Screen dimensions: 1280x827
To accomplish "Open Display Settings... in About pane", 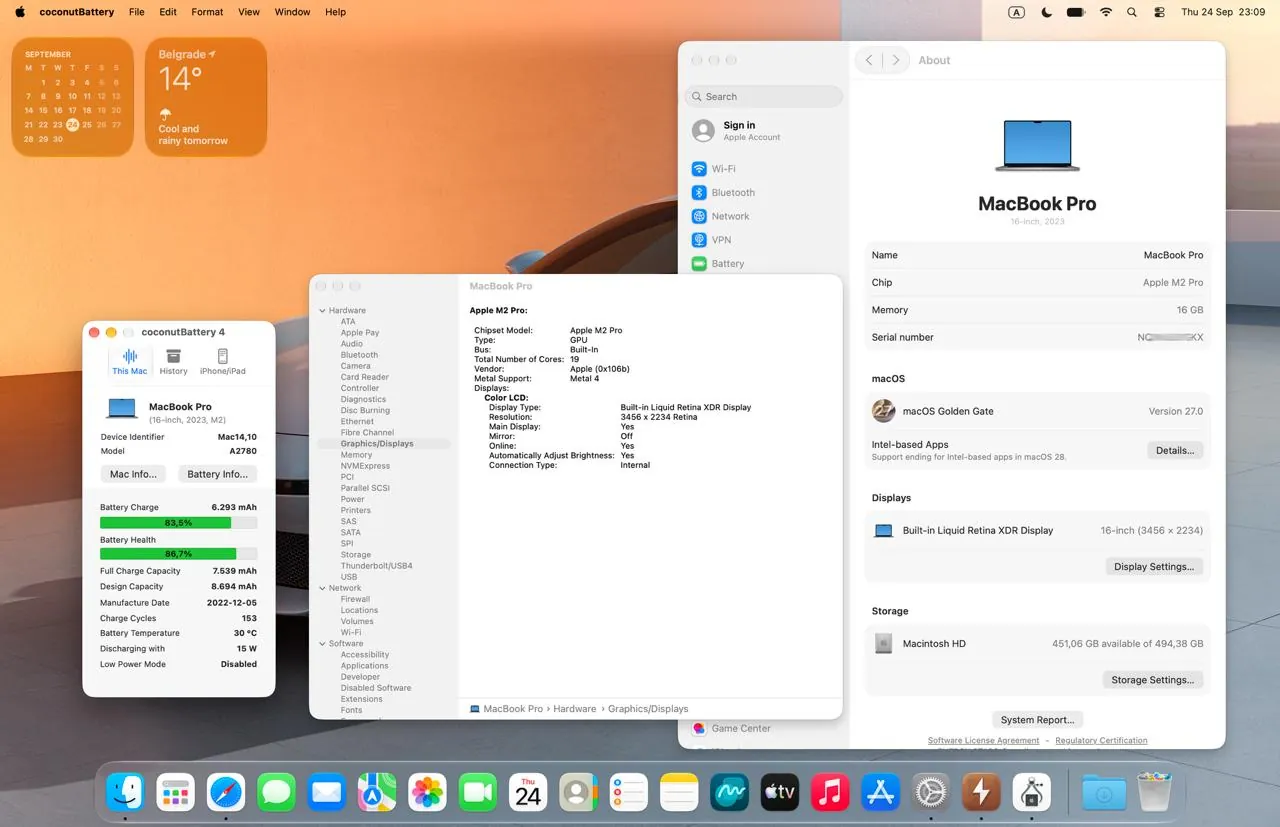I will pos(1154,567).
